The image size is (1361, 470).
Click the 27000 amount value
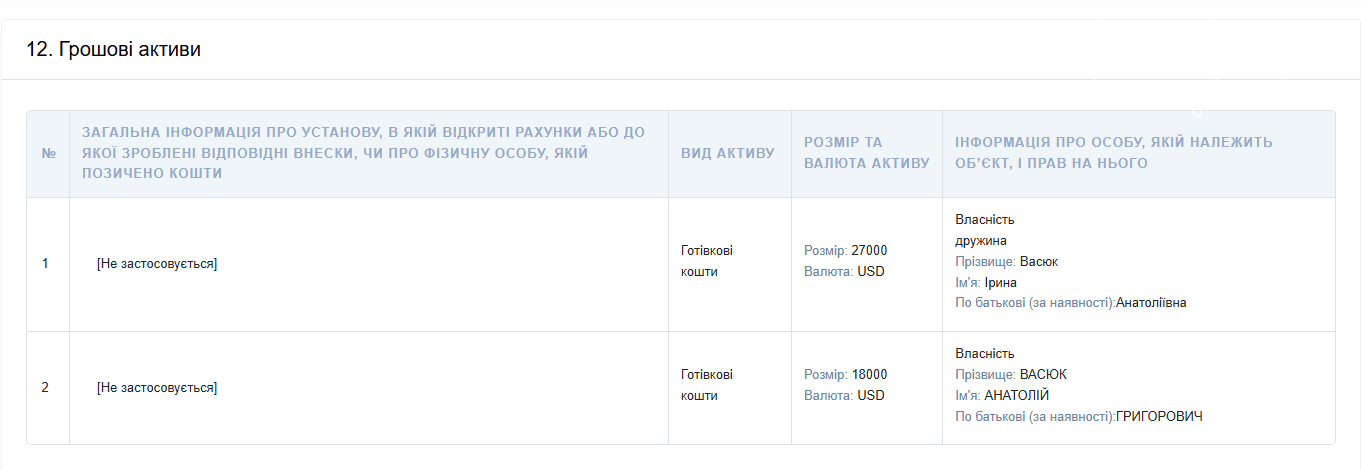[x=869, y=251]
